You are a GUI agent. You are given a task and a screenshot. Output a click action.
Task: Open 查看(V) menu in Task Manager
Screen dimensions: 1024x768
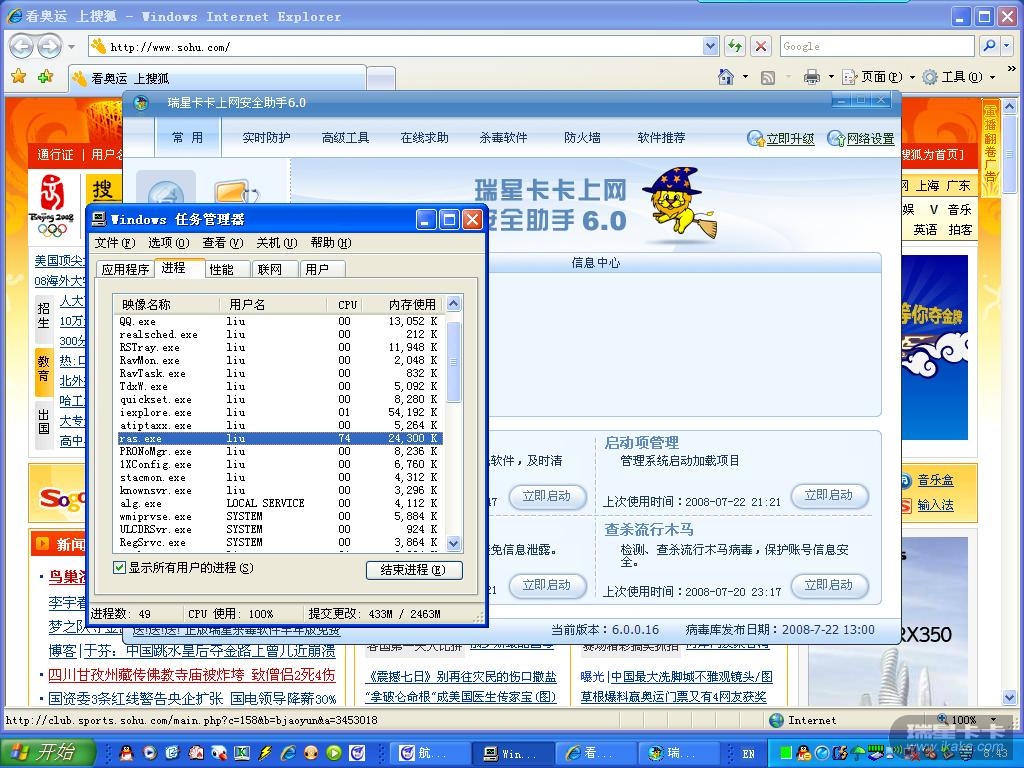coord(223,243)
